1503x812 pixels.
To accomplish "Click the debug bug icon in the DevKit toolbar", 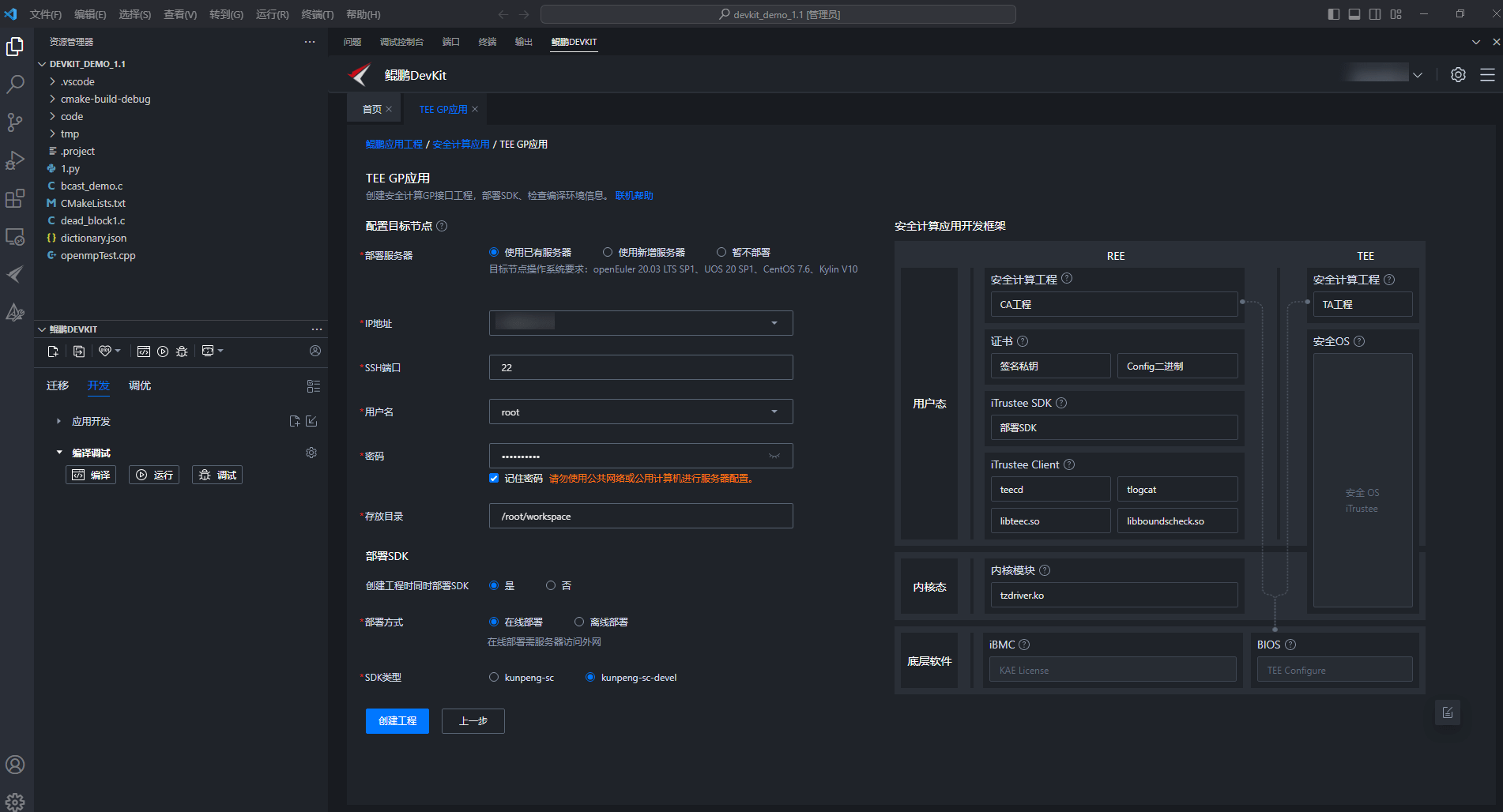I will 182,351.
